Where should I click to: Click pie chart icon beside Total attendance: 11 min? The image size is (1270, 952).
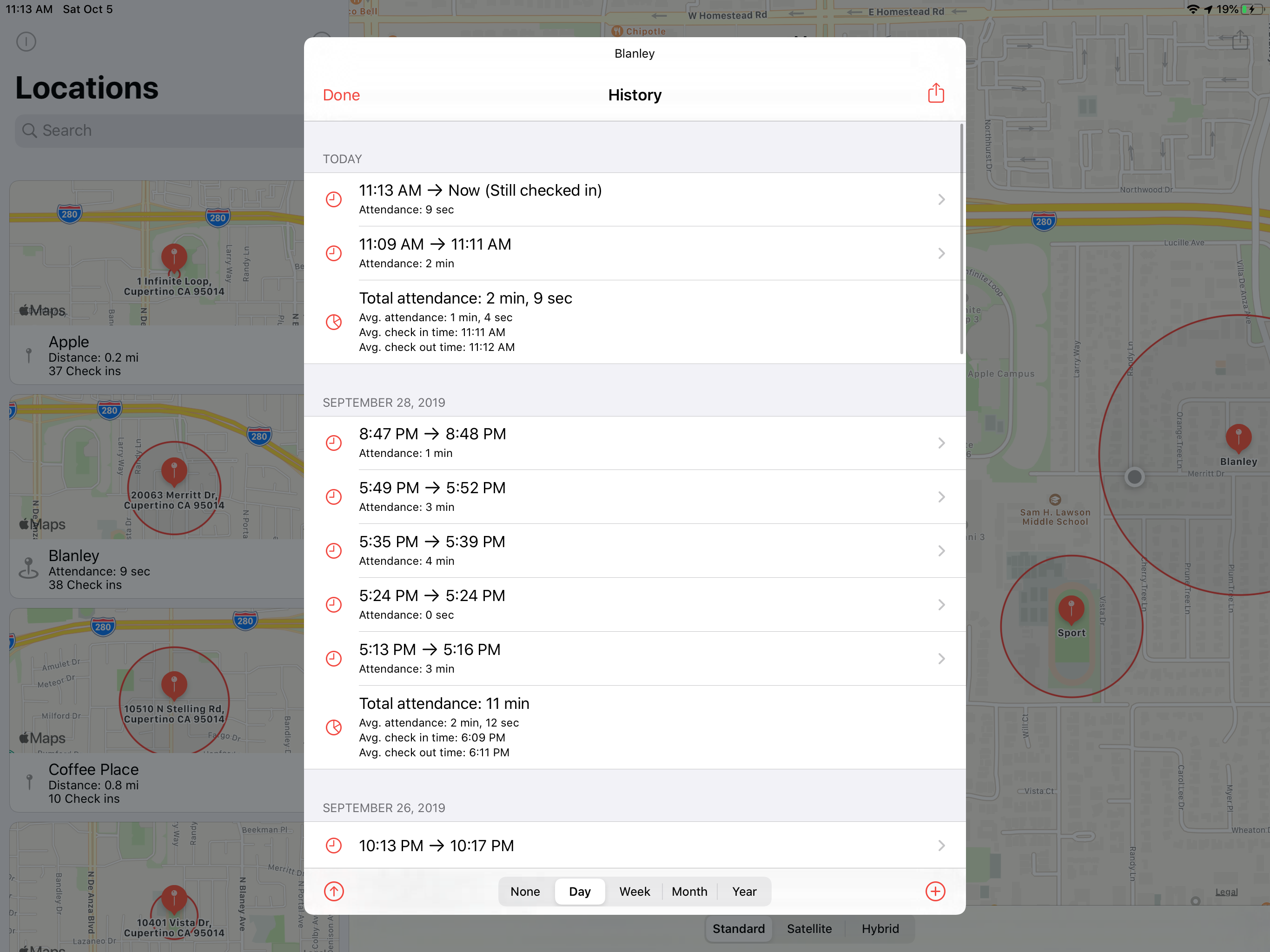point(334,727)
